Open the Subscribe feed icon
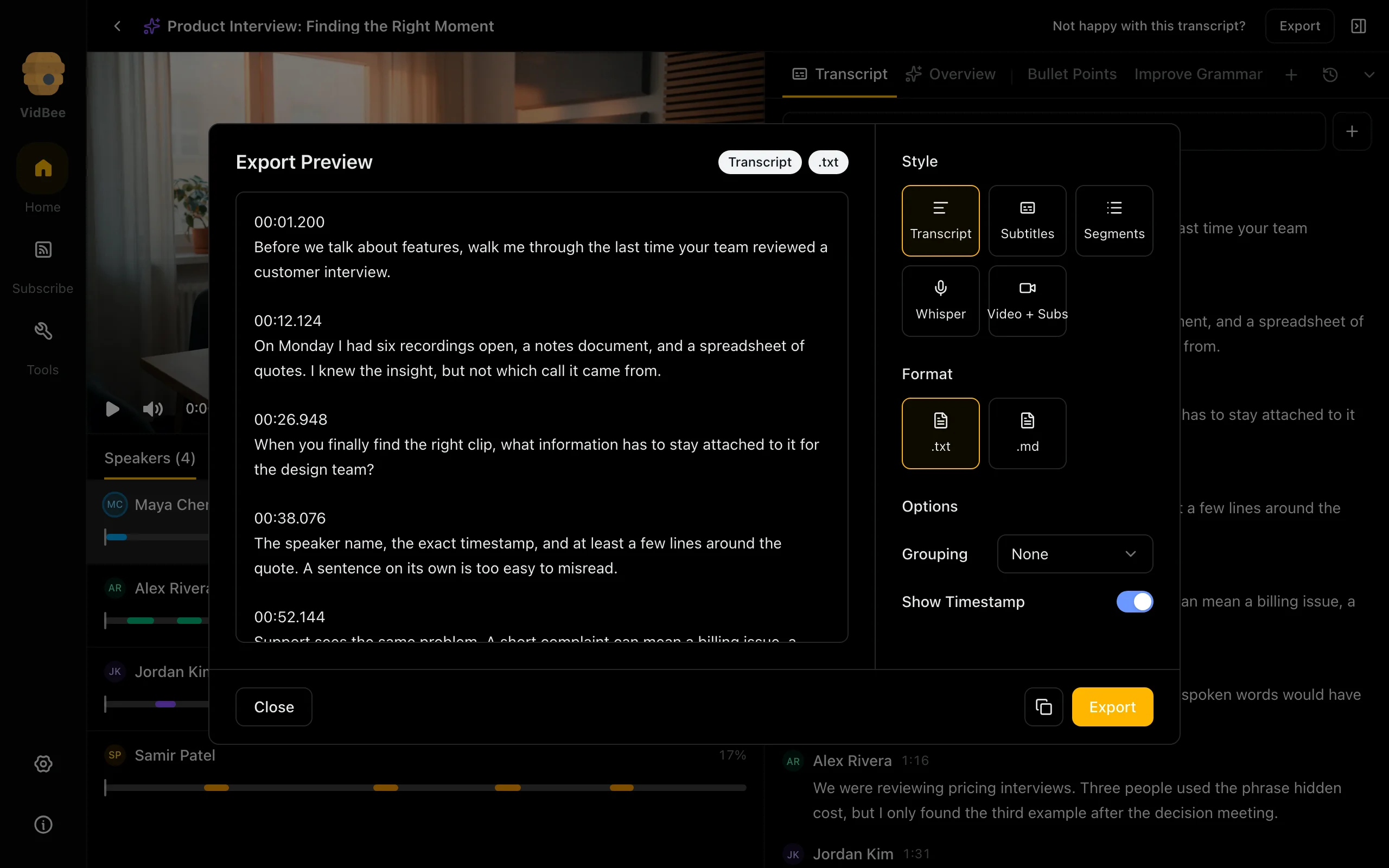The height and width of the screenshot is (868, 1389). [x=43, y=250]
